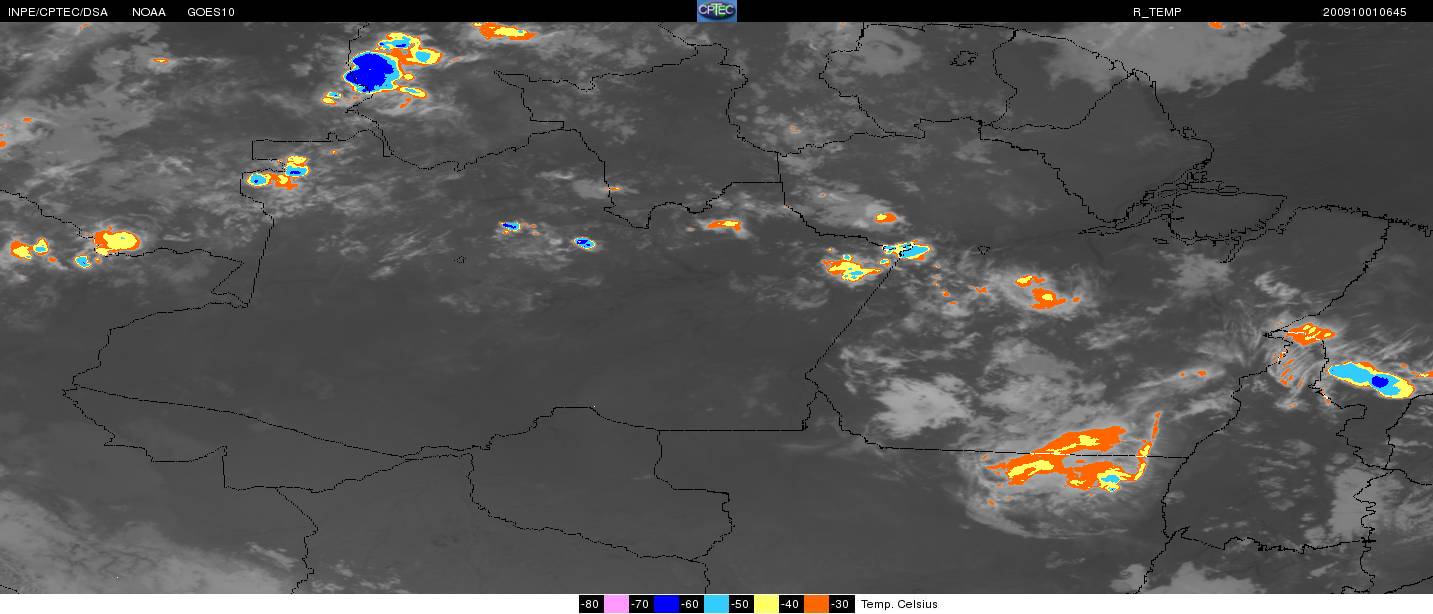Image resolution: width=1433 pixels, height=614 pixels.
Task: Click the R_TEMP product label
Action: coord(1156,12)
